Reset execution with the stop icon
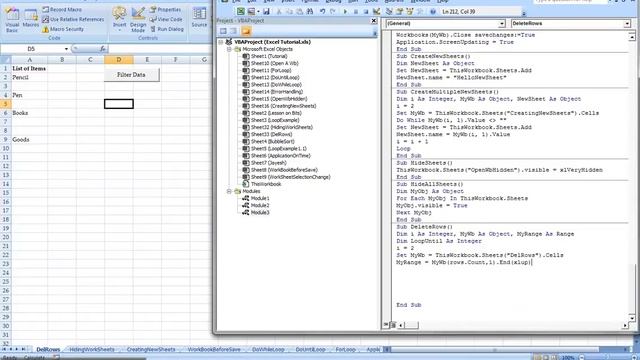 click(x=366, y=11)
